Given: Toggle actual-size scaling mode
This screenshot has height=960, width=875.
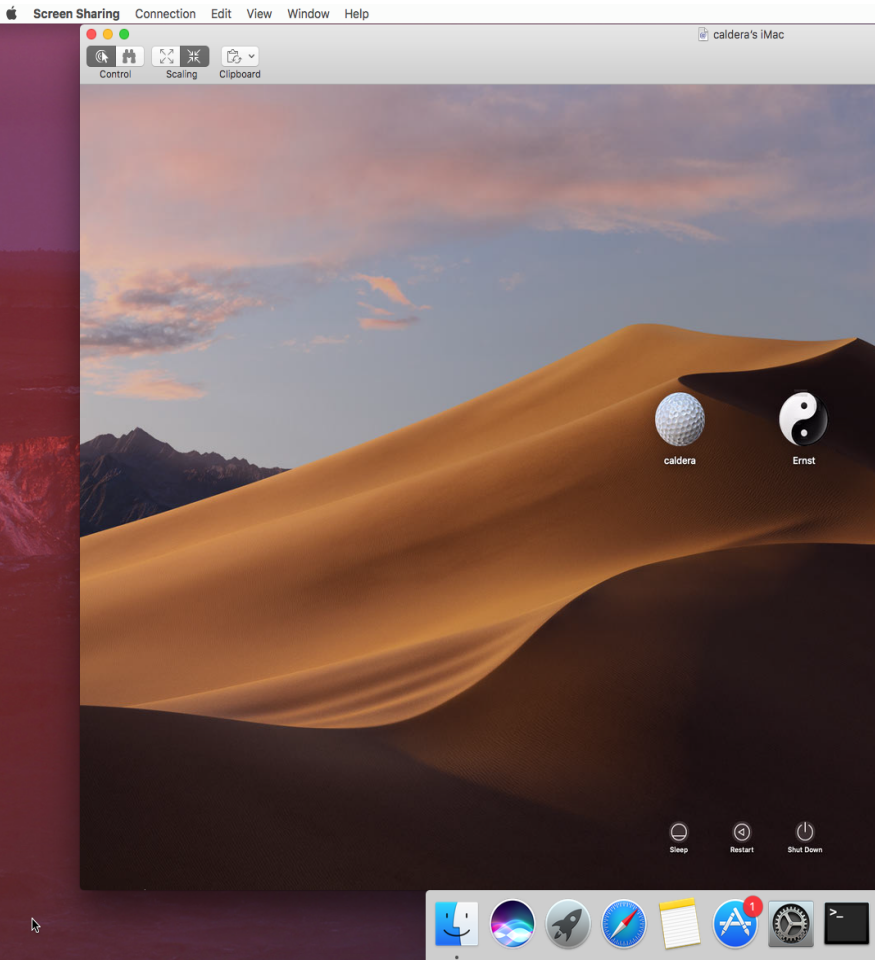Looking at the screenshot, I should point(194,56).
